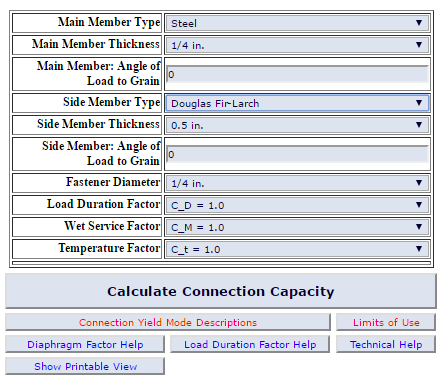Open Limits of Use
This screenshot has width=448, height=383.
(x=386, y=322)
